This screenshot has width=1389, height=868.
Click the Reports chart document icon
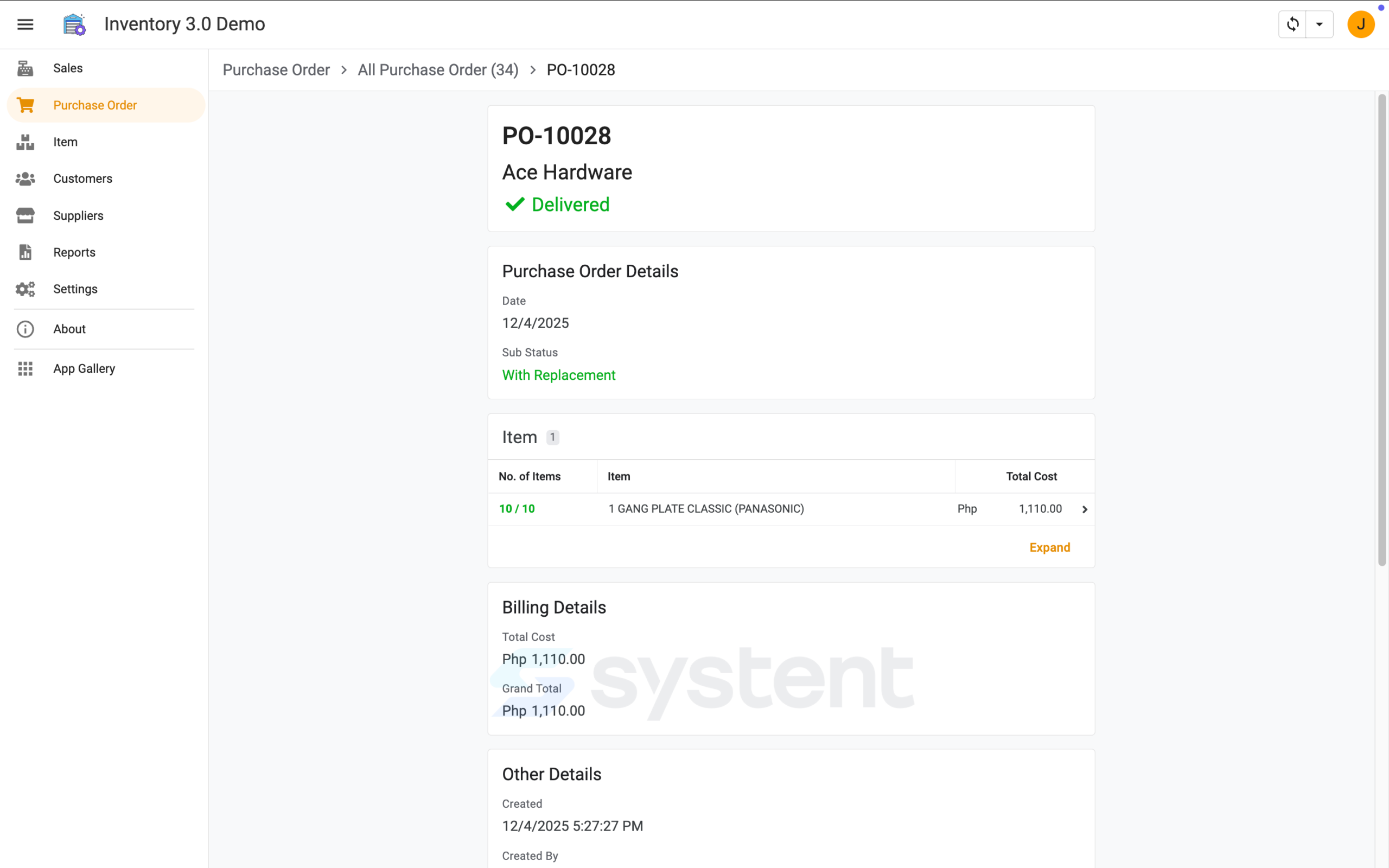coord(26,252)
